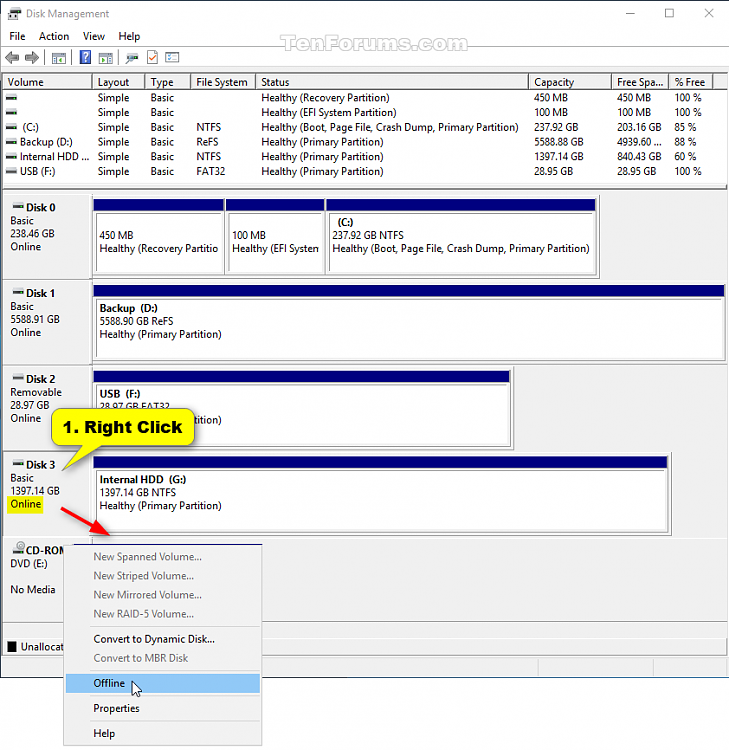Click the disabled Convert to MBR Disk entry
Viewport: 729px width, 750px height.
[x=163, y=658]
